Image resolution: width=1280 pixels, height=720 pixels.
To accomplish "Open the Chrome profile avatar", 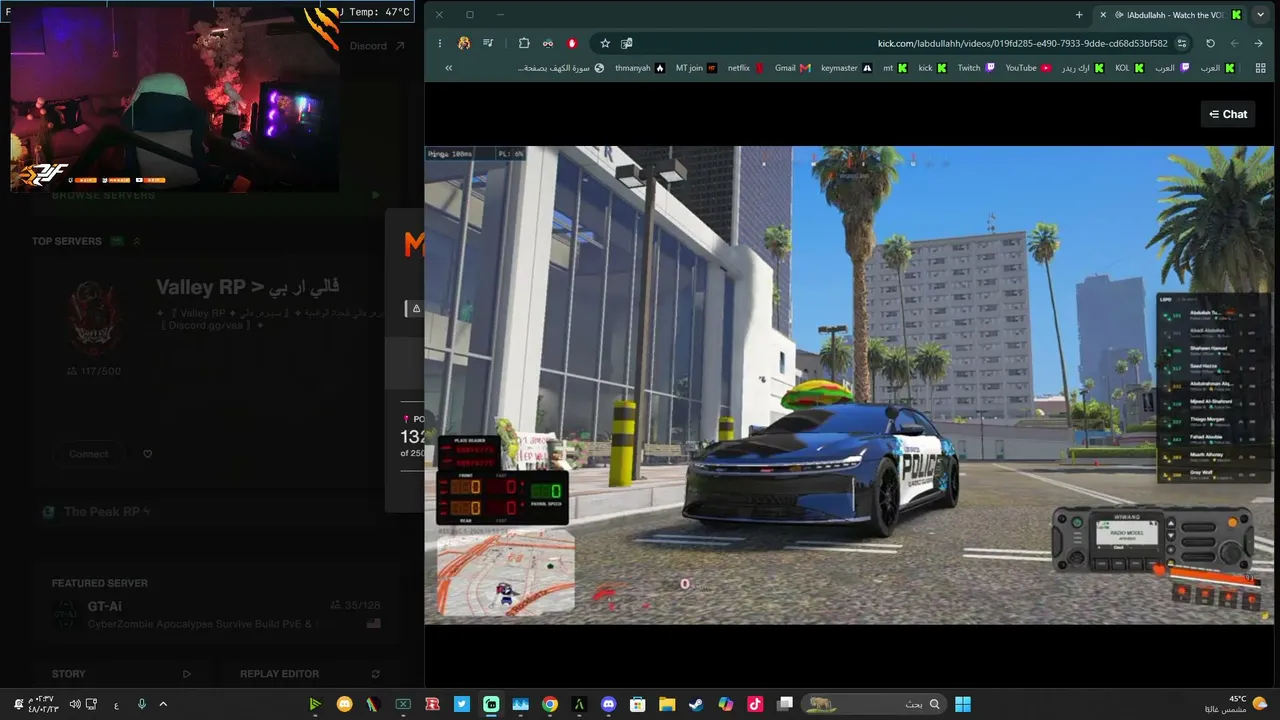I will (x=464, y=43).
